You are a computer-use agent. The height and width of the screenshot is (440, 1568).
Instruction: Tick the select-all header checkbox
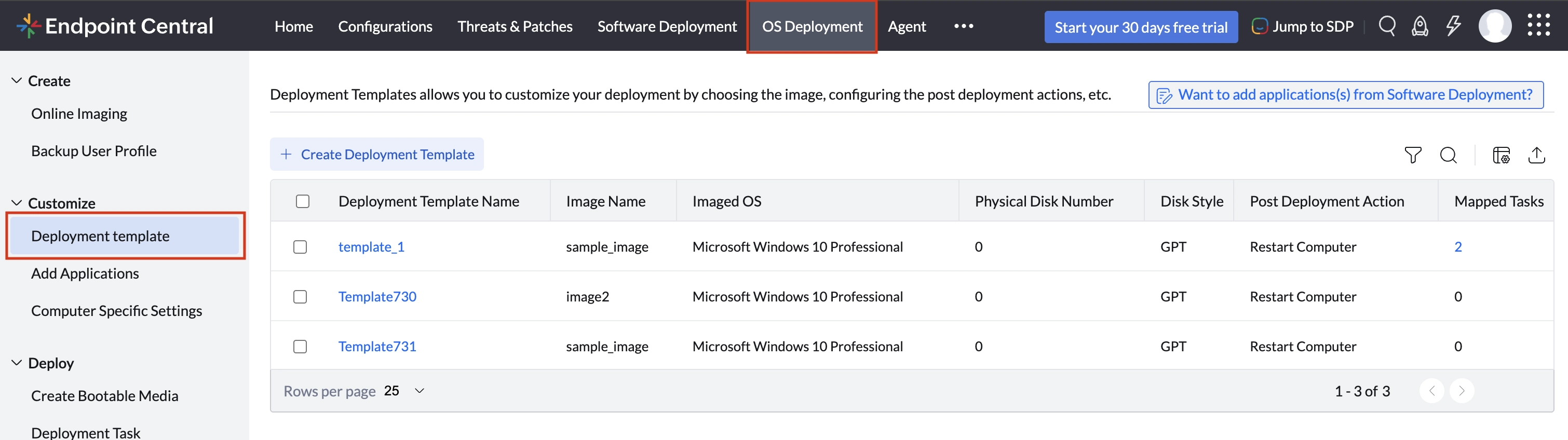[303, 201]
